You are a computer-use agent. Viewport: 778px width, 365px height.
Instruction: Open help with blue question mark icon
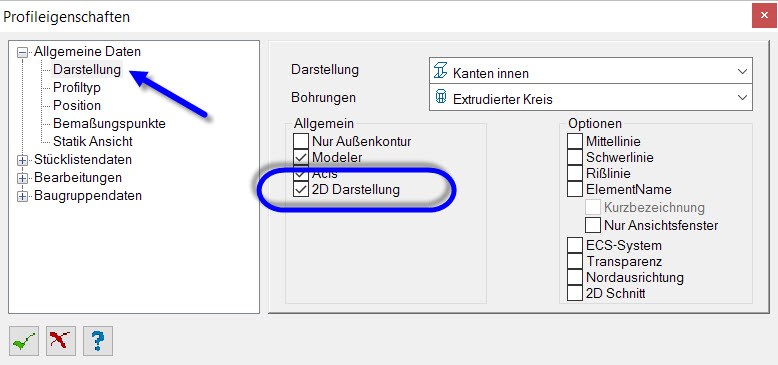click(x=98, y=341)
